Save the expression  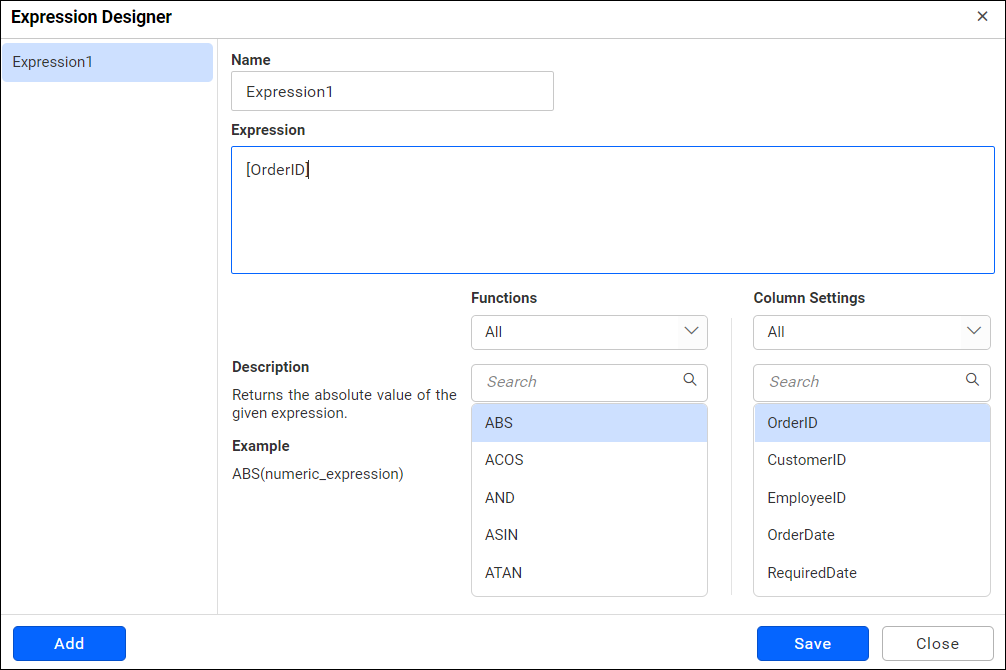tap(812, 644)
